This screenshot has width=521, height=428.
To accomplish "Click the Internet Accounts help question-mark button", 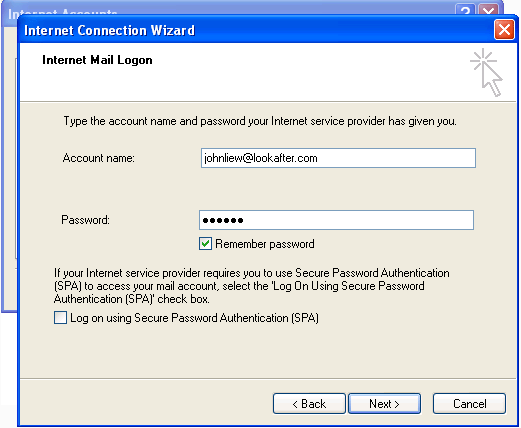I will point(465,9).
